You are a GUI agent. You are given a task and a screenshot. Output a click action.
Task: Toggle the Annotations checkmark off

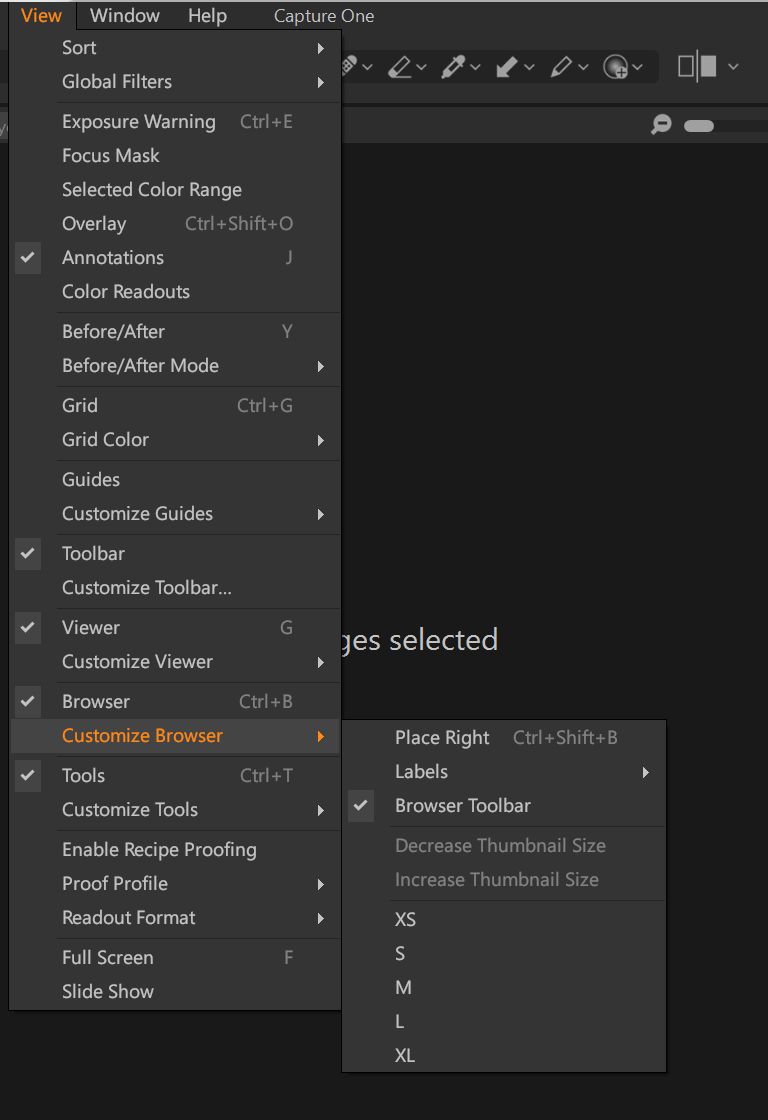[113, 257]
